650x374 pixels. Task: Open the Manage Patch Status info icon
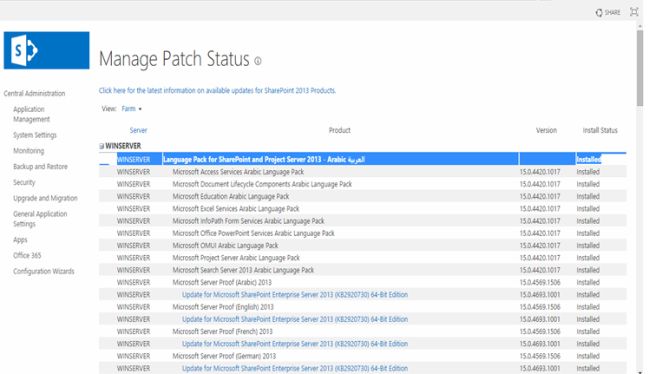(x=258, y=61)
